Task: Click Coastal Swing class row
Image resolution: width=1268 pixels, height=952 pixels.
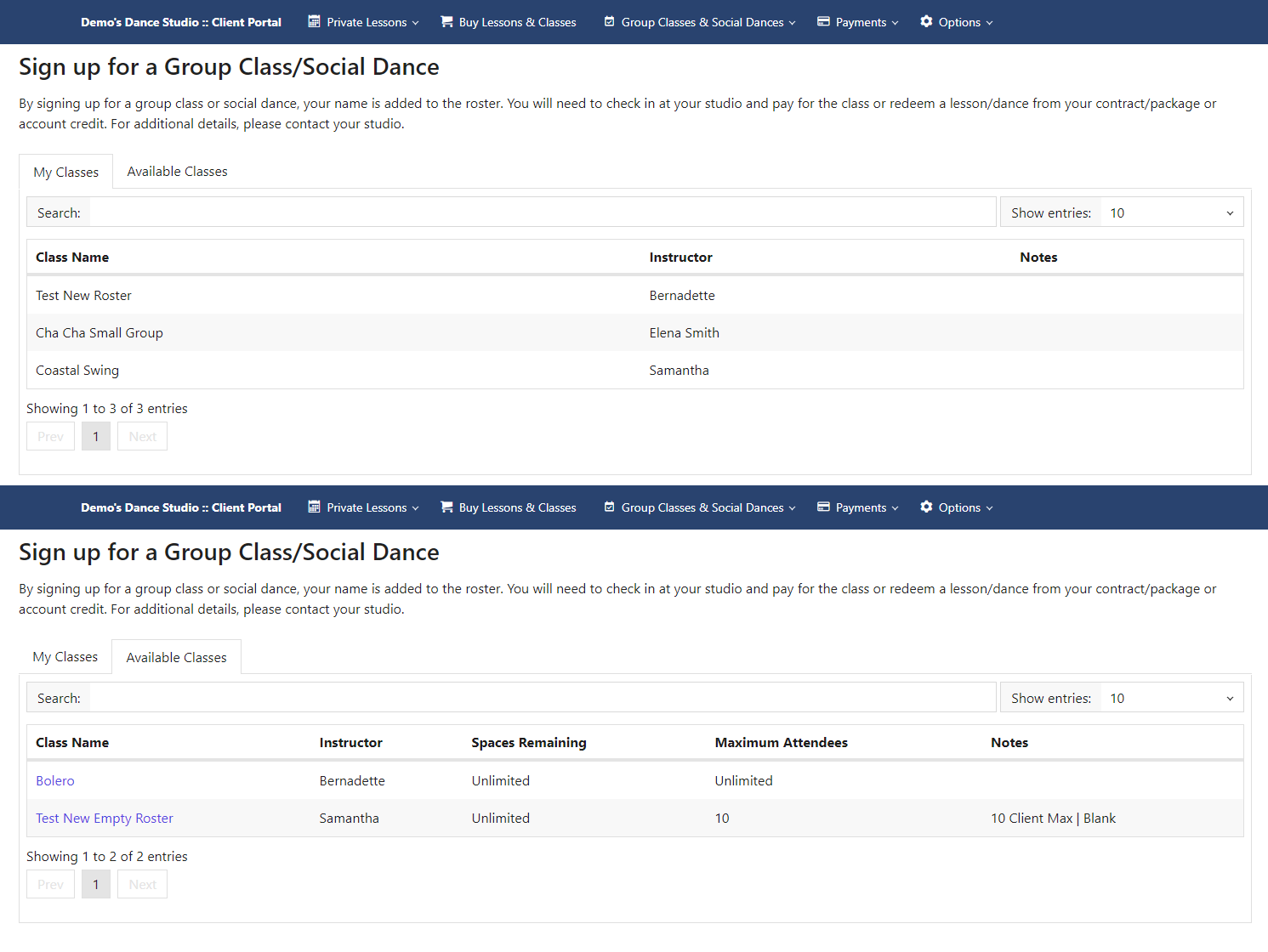Action: pyautogui.click(x=634, y=370)
